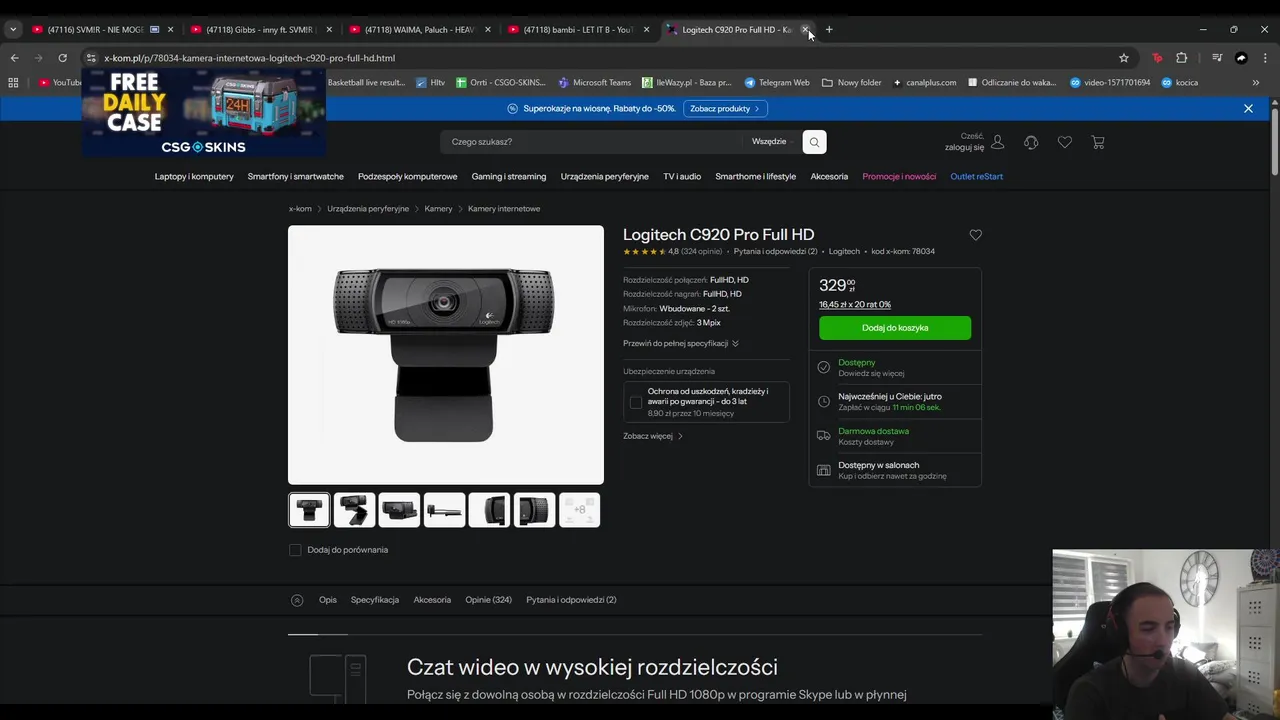This screenshot has height=720, width=1280.
Task: Open the kocica bookmark
Action: coord(1179,83)
